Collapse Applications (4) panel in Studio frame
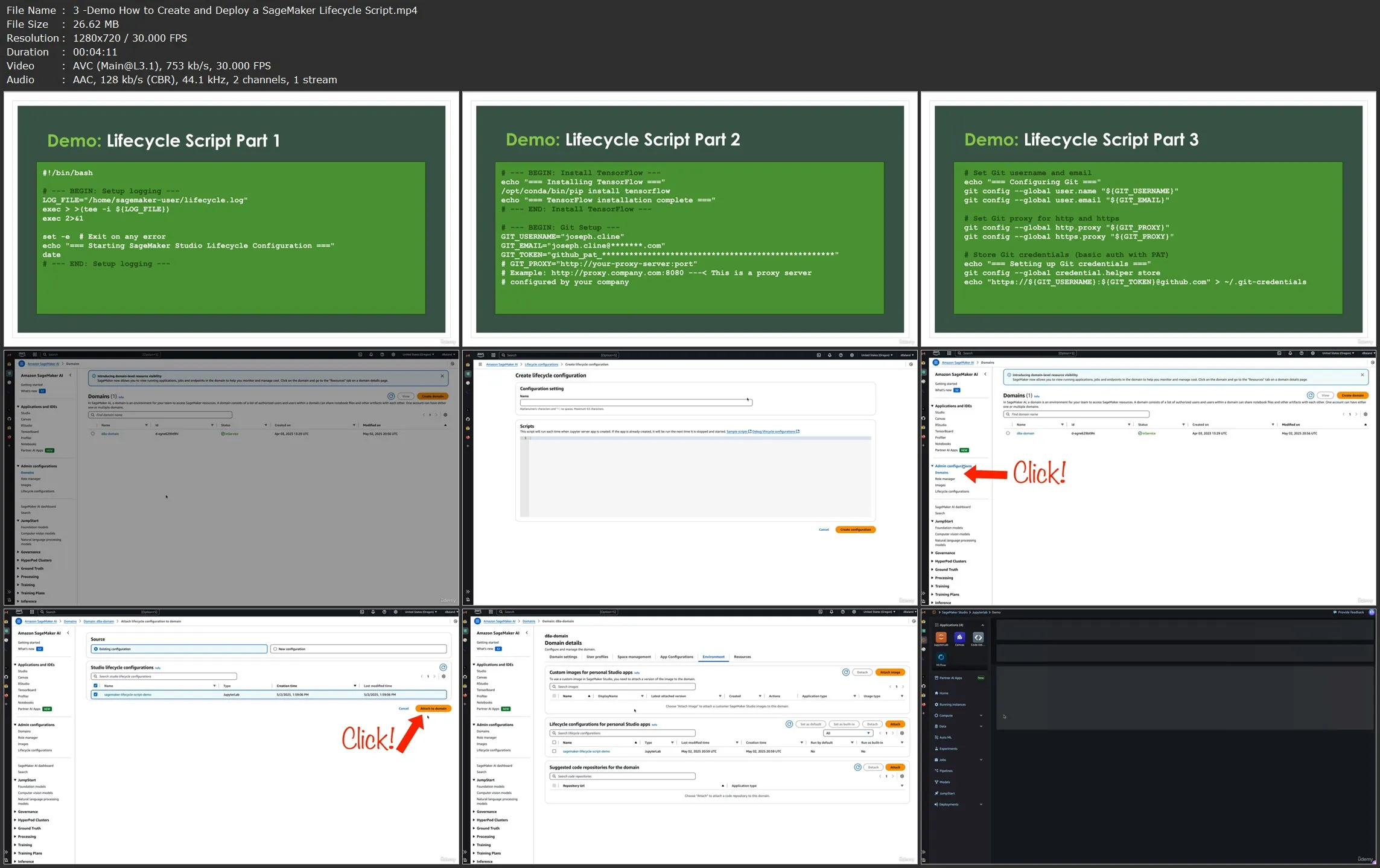The width and height of the screenshot is (1380, 868). tap(982, 625)
